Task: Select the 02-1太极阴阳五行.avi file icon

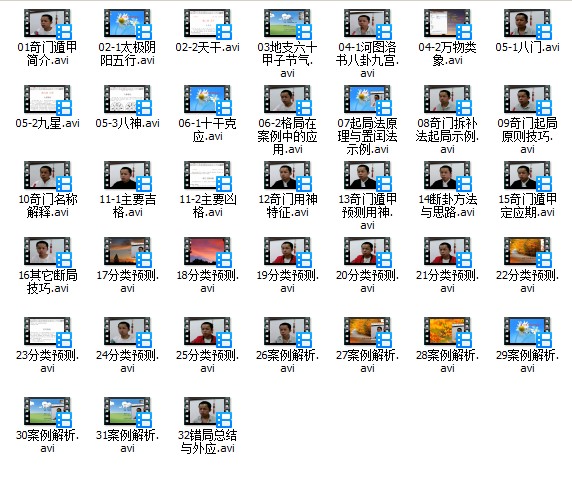Action: click(127, 24)
